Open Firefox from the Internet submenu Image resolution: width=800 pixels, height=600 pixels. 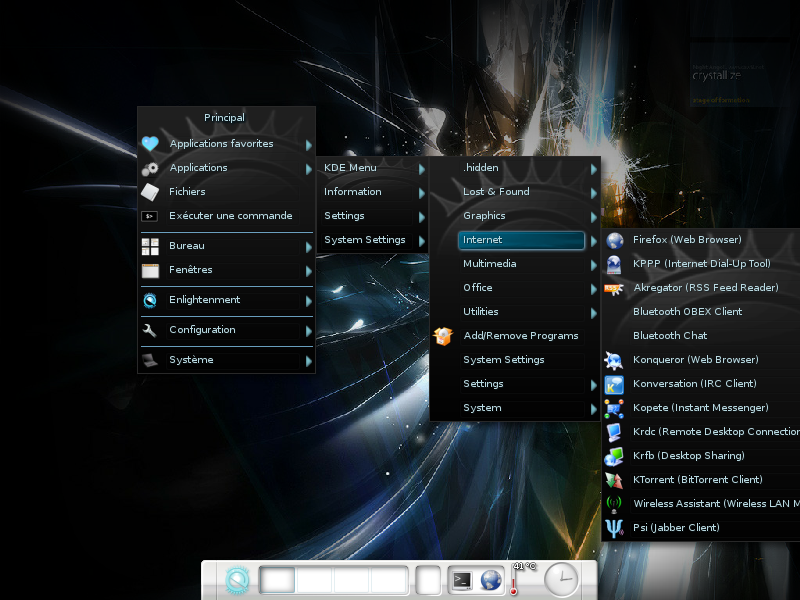click(x=687, y=240)
